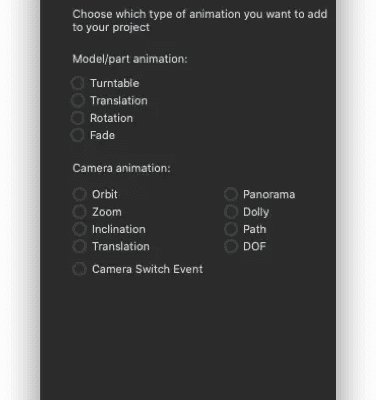Choose Translation under Model/part animation
Image resolution: width=376 pixels, height=400 pixels.
(78, 101)
